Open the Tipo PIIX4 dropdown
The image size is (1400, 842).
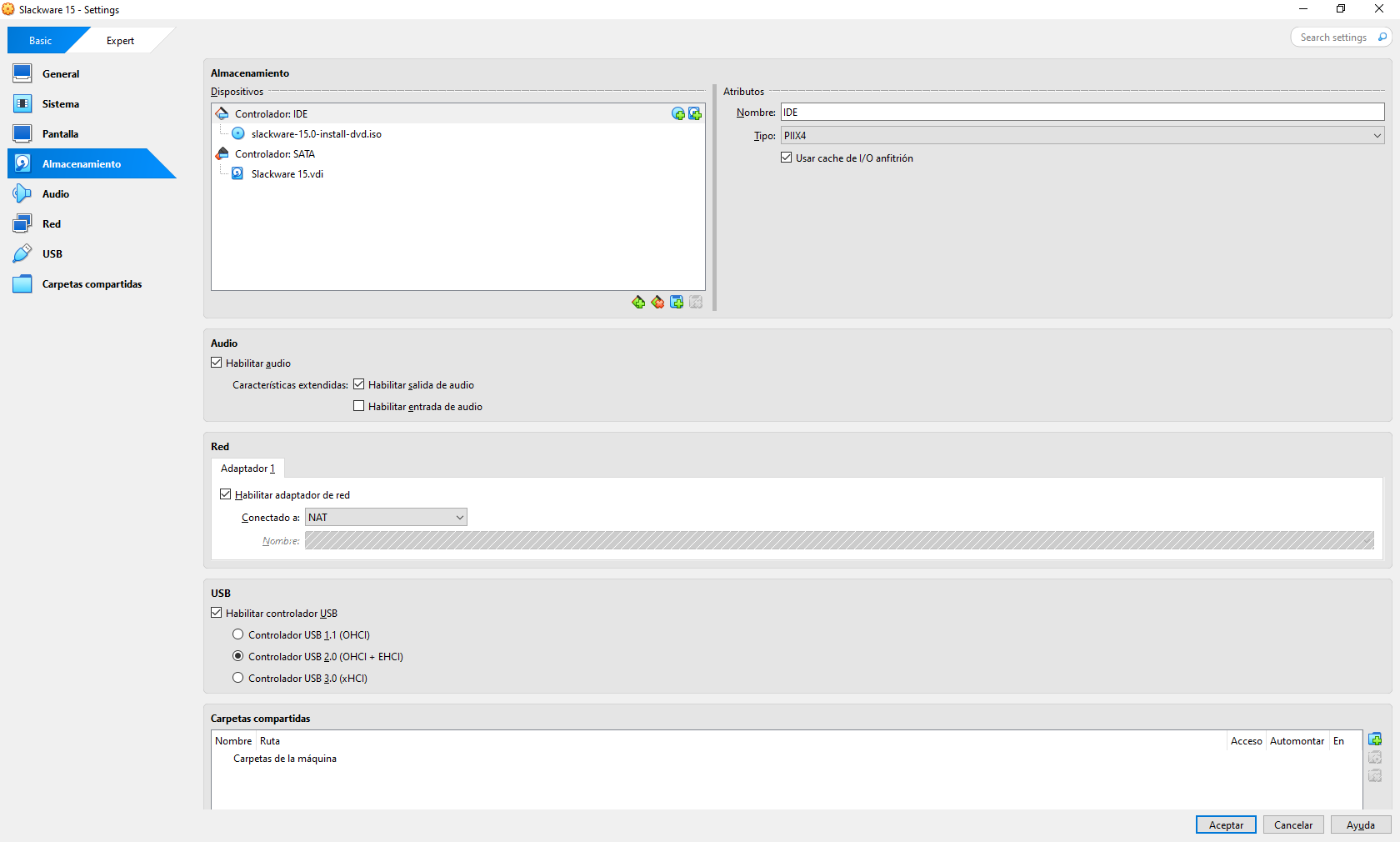pyautogui.click(x=1082, y=135)
